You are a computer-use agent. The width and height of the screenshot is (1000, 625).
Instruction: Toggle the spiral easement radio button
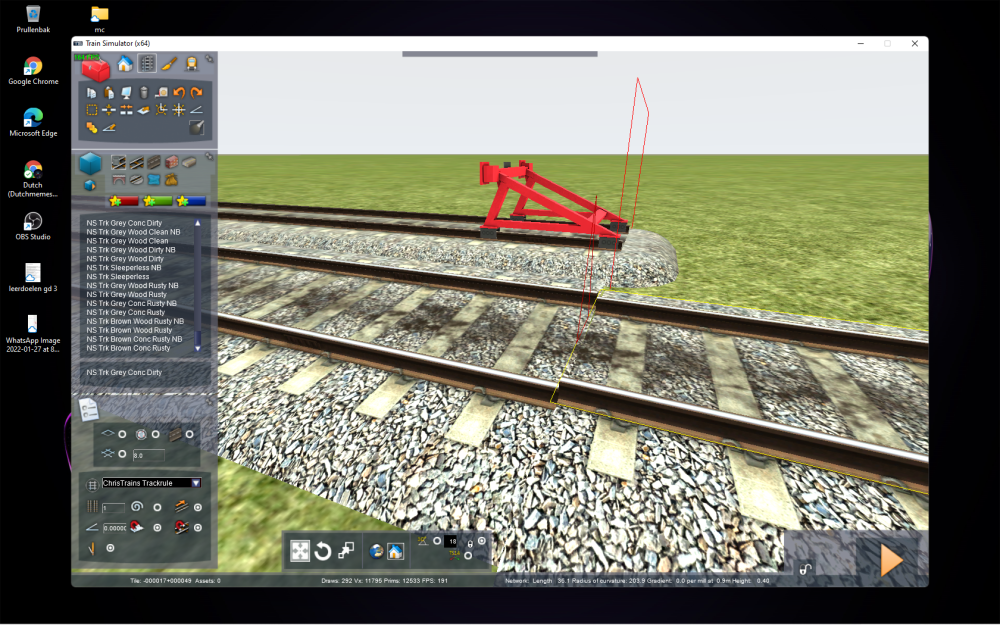click(x=157, y=507)
